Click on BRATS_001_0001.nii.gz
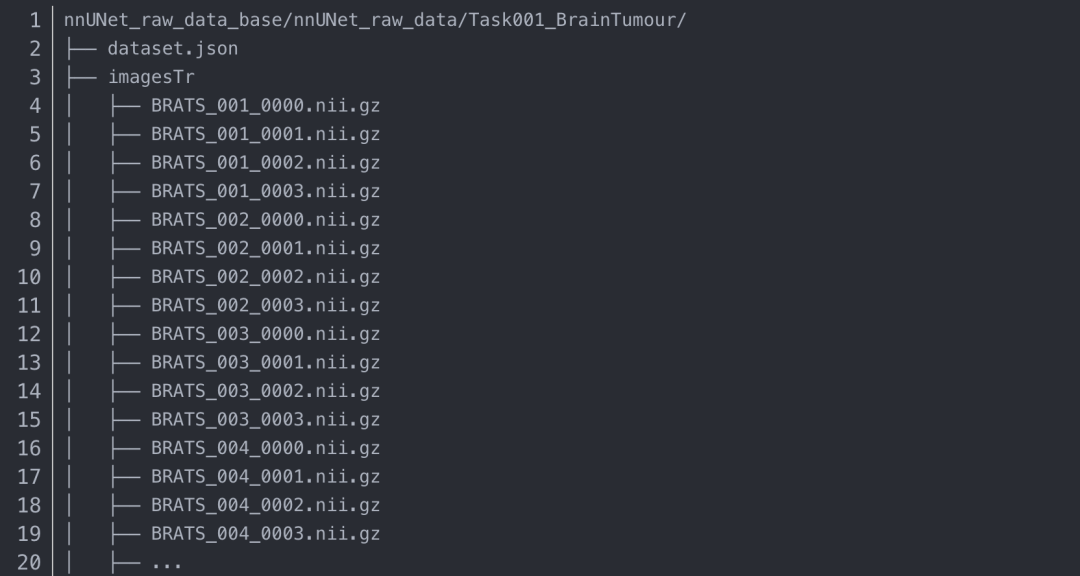The height and width of the screenshot is (576, 1080). (265, 134)
